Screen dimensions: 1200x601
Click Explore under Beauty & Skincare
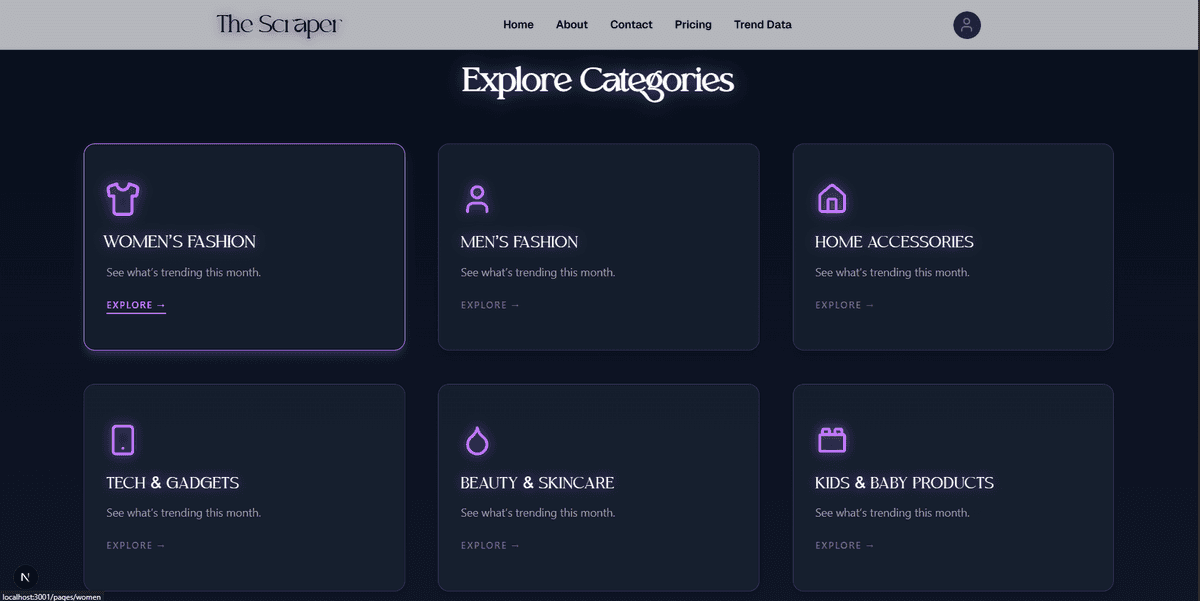490,545
